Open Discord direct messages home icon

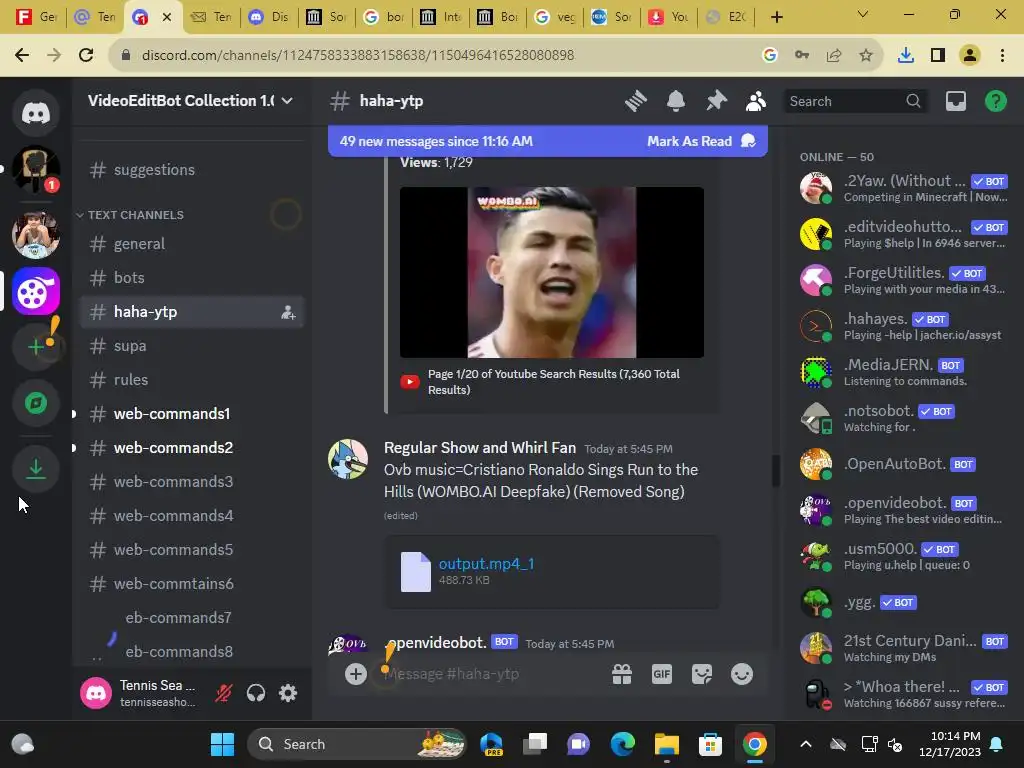(x=36, y=113)
